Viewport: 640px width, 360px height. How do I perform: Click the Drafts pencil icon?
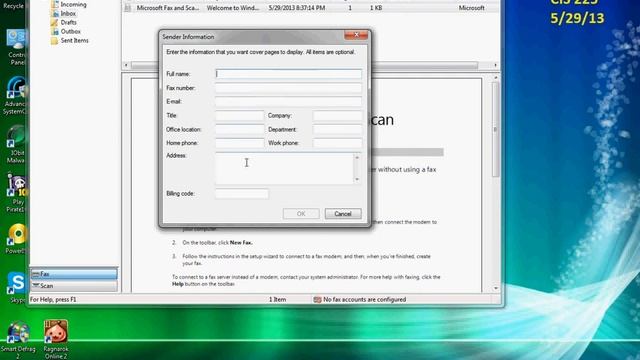(x=55, y=22)
